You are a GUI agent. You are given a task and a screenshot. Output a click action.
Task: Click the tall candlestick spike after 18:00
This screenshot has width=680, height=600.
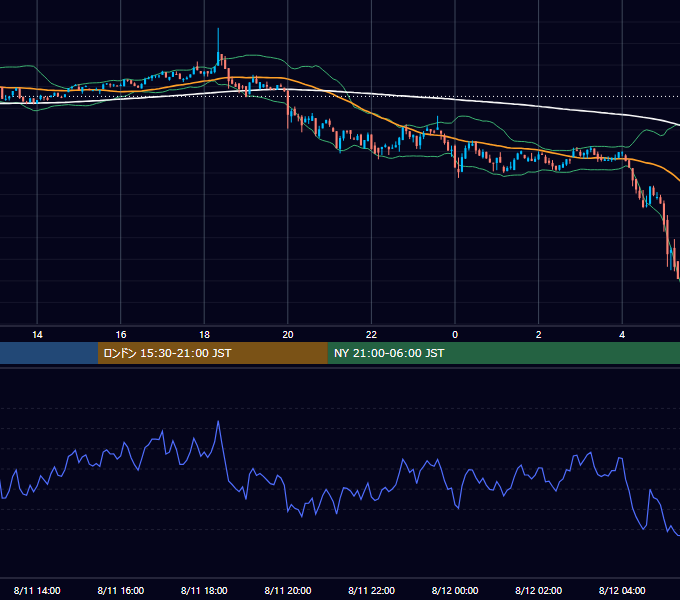coord(218,48)
